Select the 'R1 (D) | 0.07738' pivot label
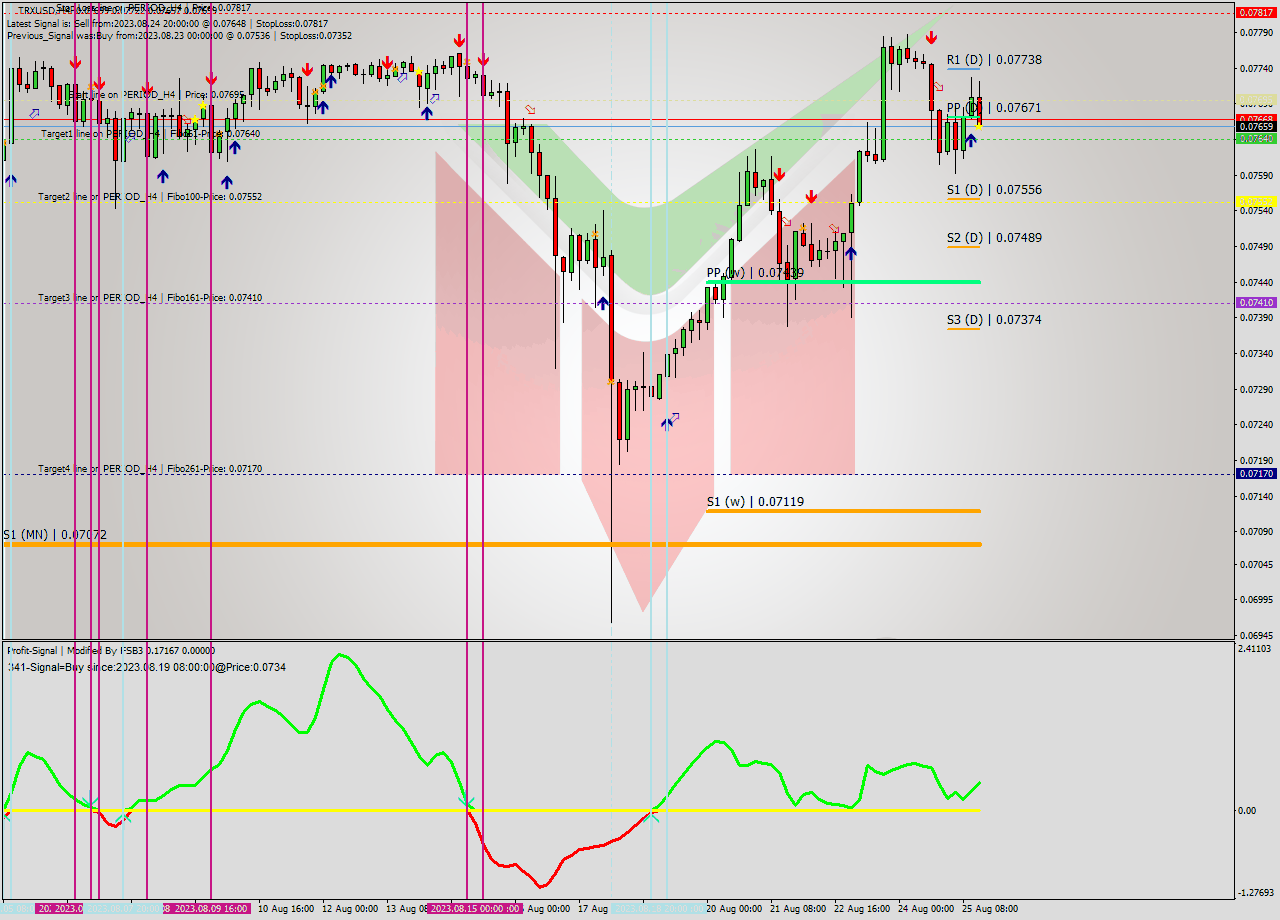The image size is (1280, 920). coord(995,60)
